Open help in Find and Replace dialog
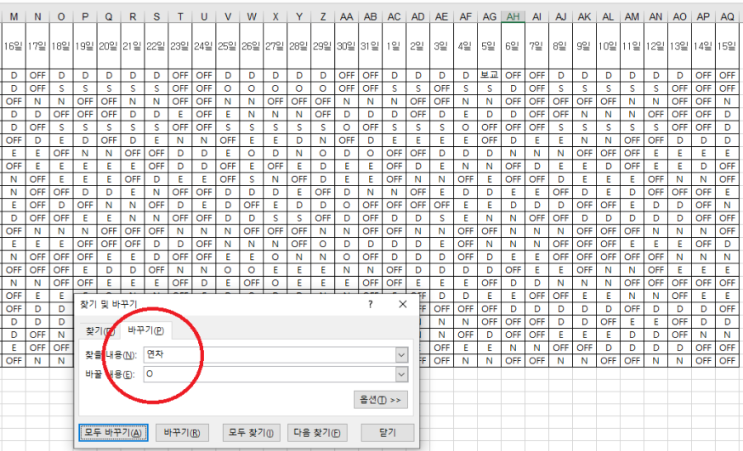Screen dimensions: 743x451 tap(371, 304)
